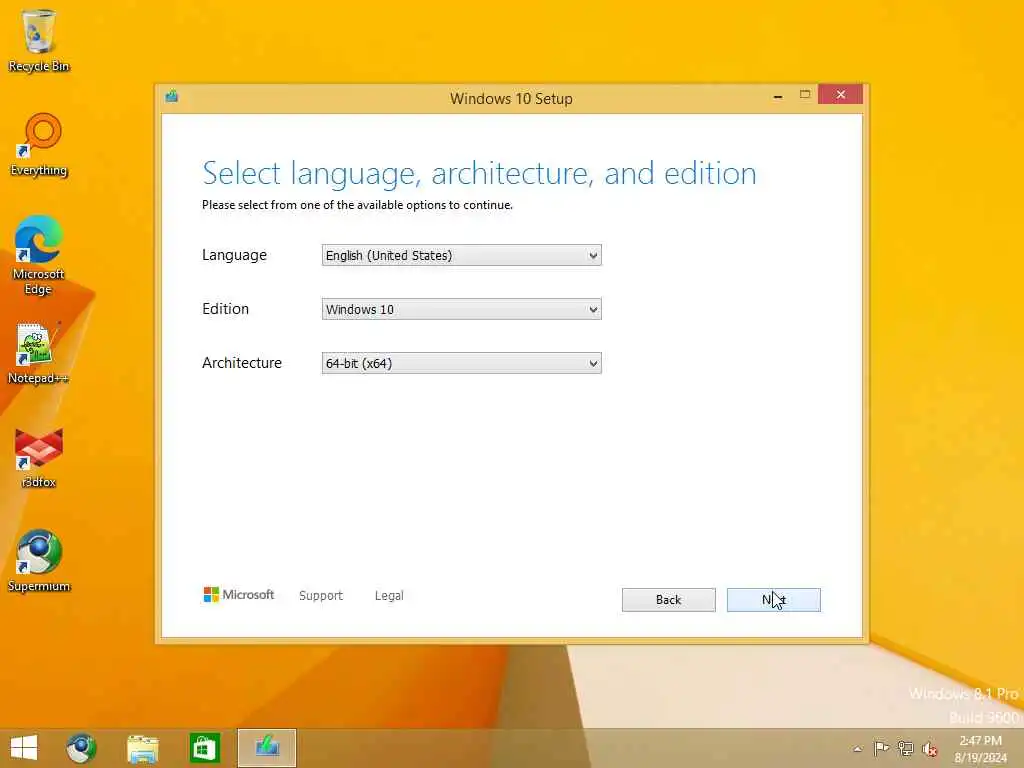Open the Windows Start button

point(24,748)
